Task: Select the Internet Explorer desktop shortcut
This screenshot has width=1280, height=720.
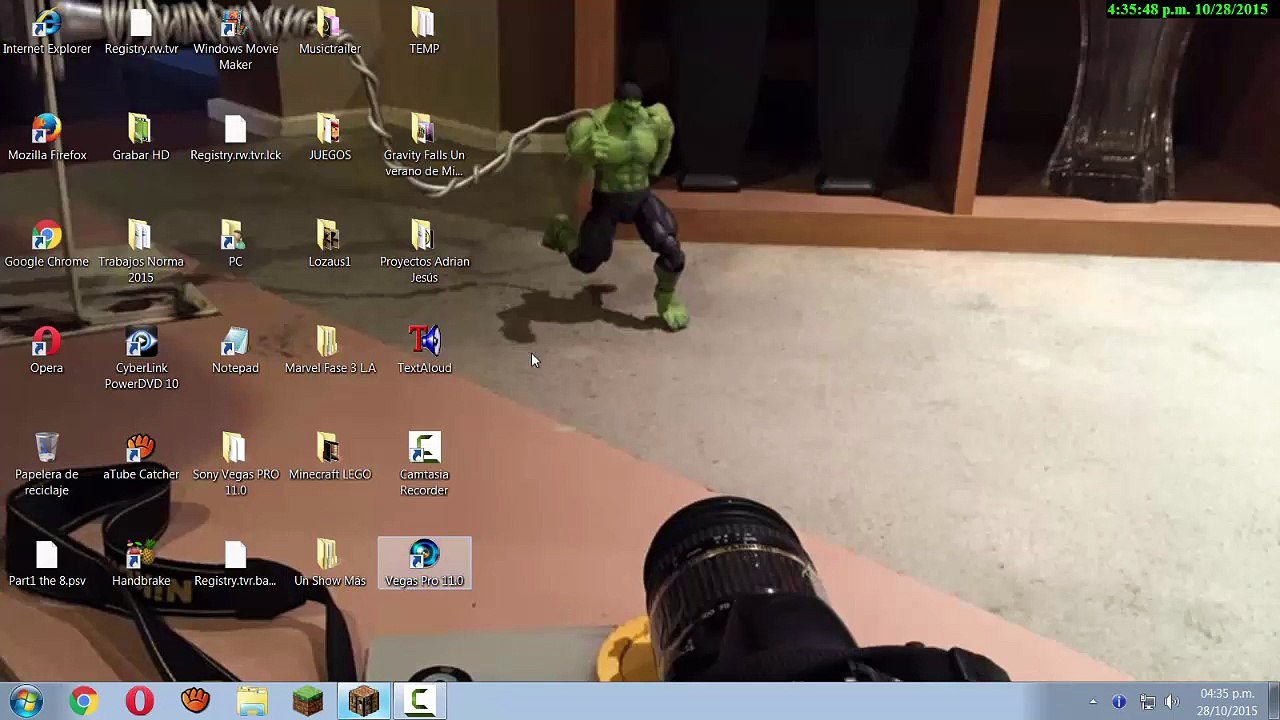Action: tap(46, 31)
